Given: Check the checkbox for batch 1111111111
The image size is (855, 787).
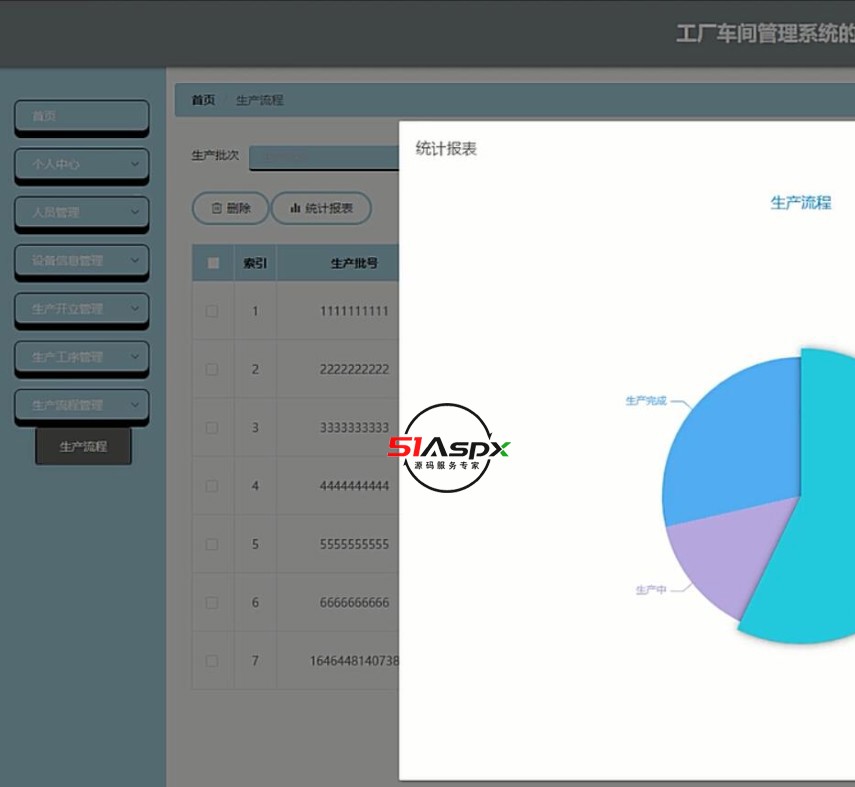Looking at the screenshot, I should (211, 311).
